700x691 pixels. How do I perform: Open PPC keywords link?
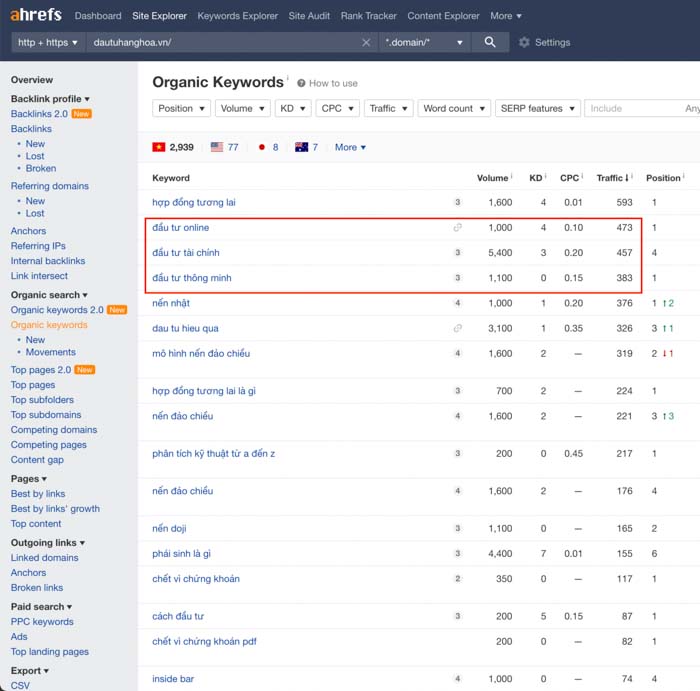42,622
